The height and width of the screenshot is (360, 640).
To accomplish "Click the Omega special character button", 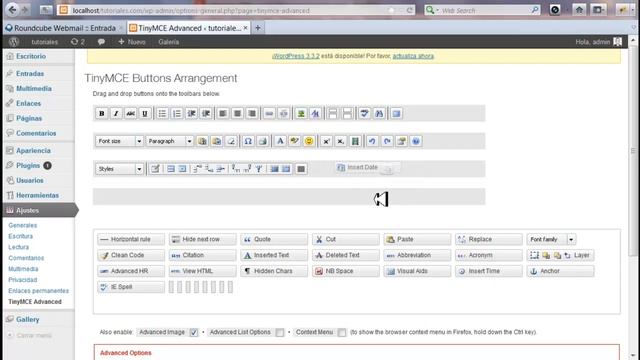I will [x=248, y=141].
